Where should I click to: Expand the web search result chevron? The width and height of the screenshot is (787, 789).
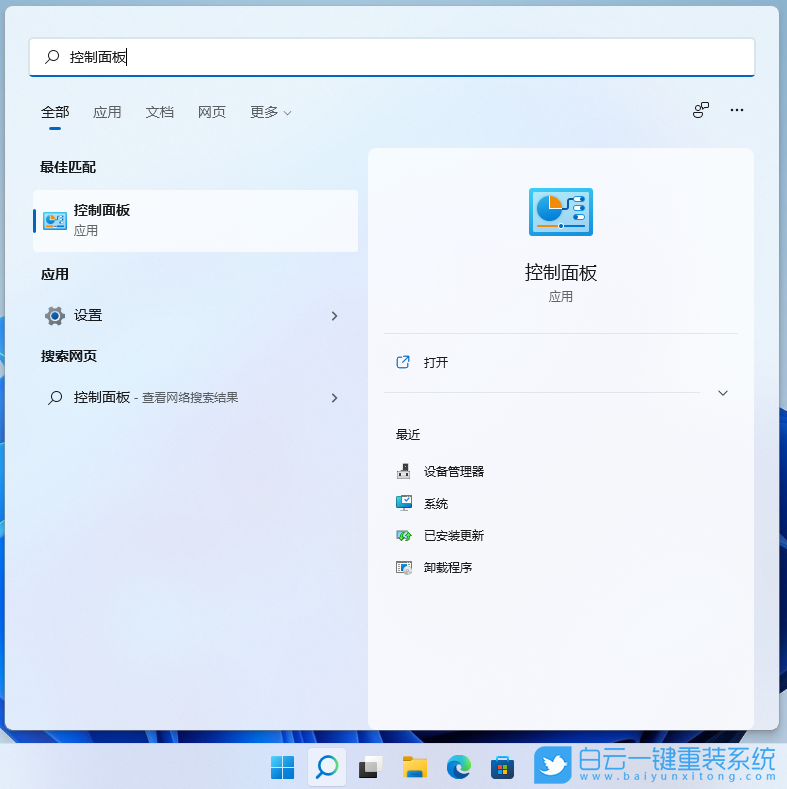click(334, 398)
